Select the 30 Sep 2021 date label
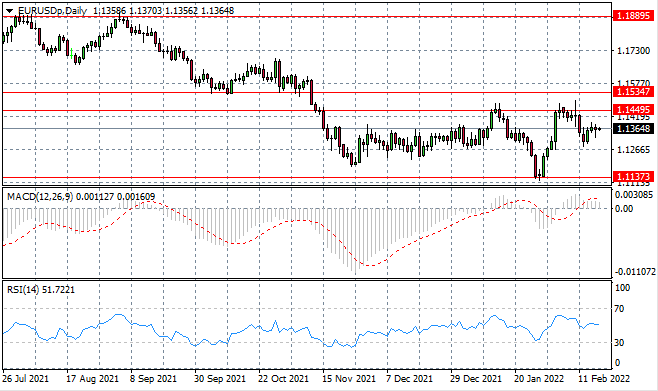This screenshot has width=658, height=391. click(219, 379)
